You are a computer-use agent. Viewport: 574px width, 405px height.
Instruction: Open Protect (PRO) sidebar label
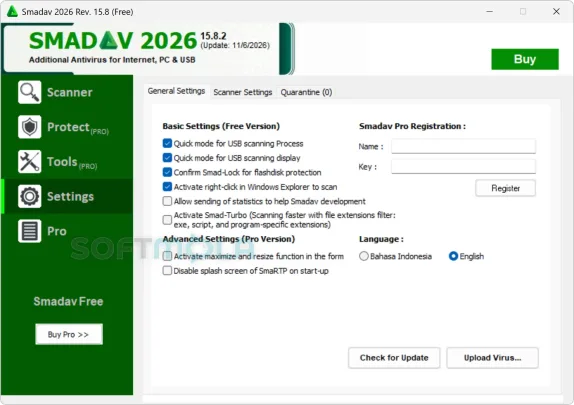coord(78,127)
